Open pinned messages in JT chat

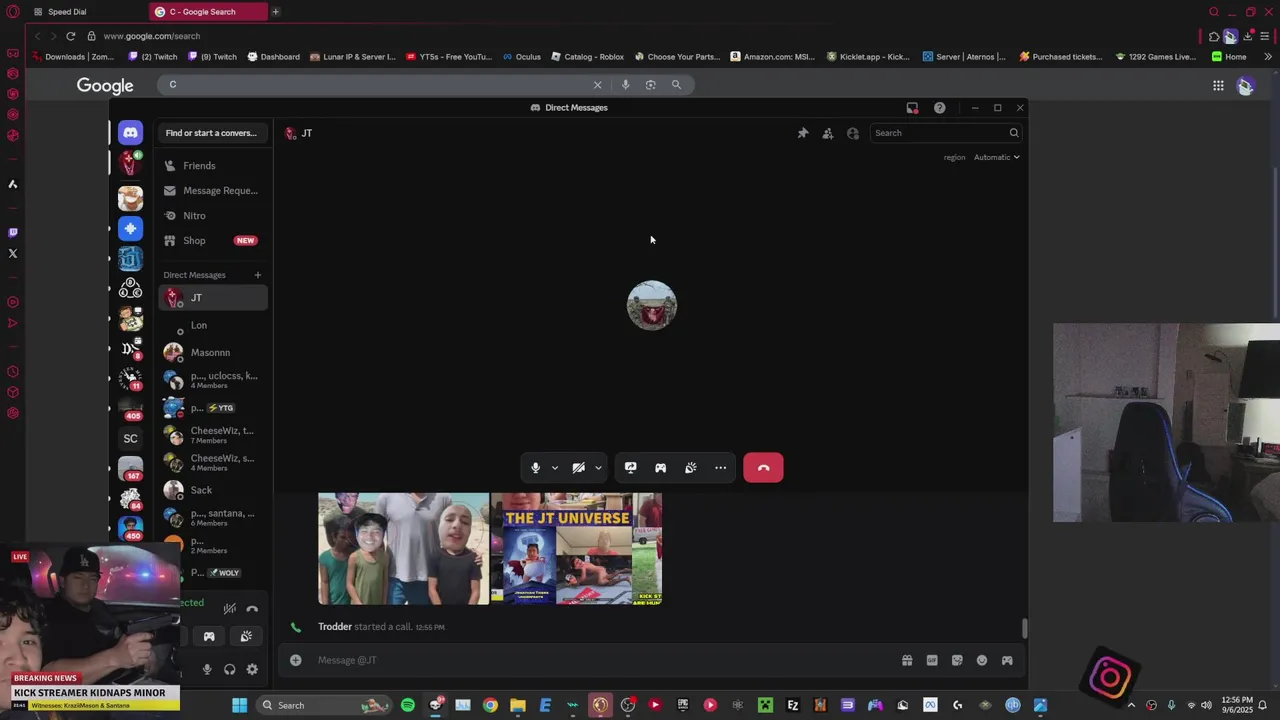point(803,133)
